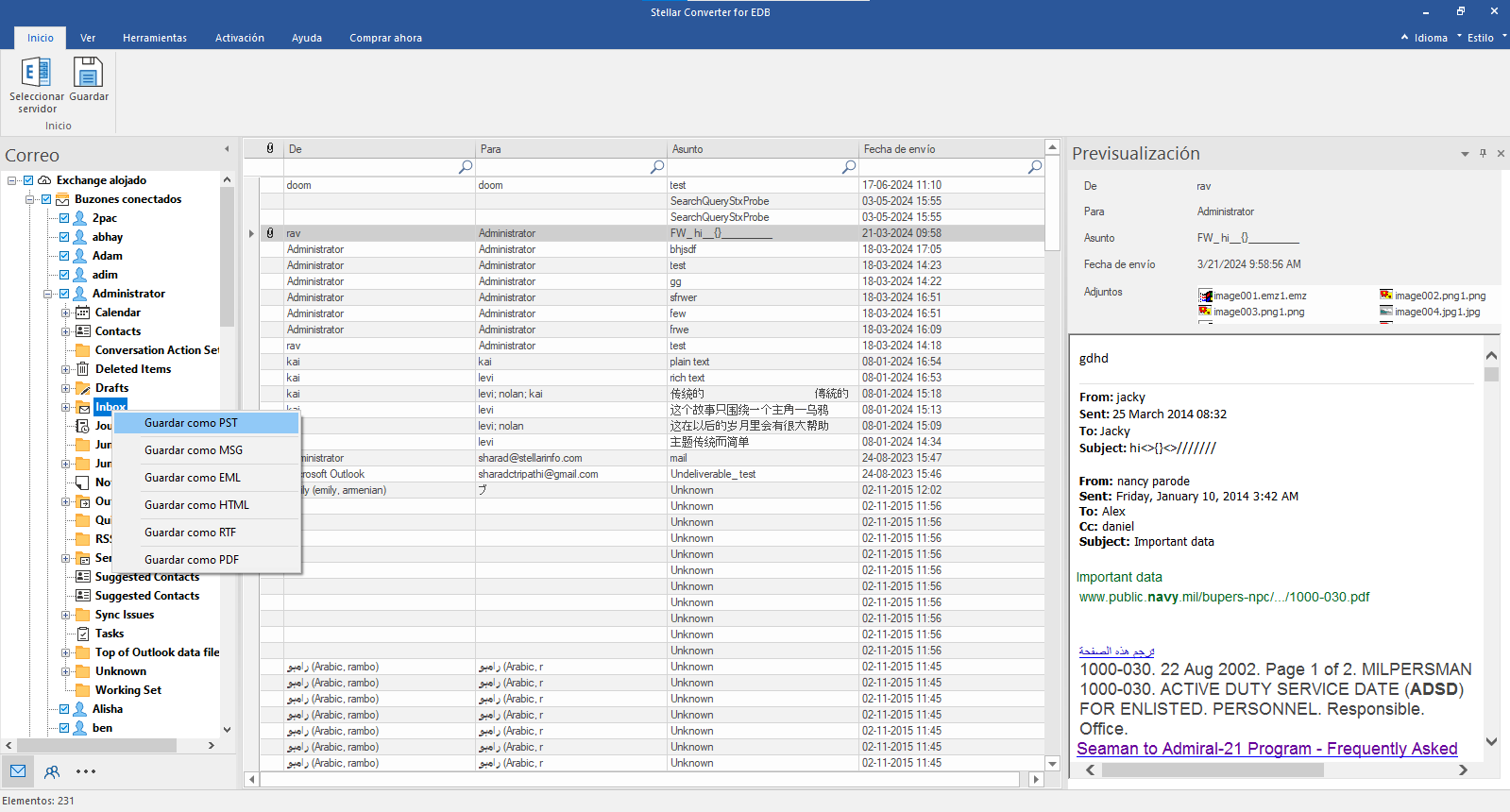This screenshot has width=1510, height=812.
Task: Choose Guardar como MSG
Action: (206, 450)
